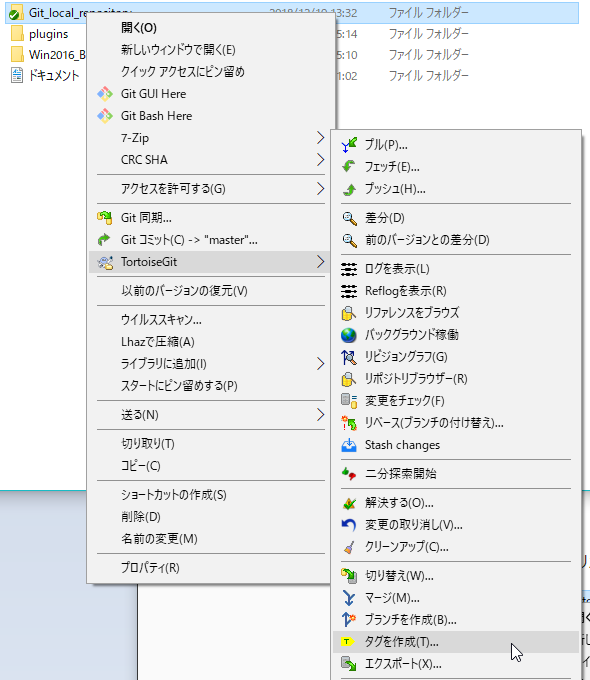Expand the アクセスを許可する submenu arrow

coord(320,189)
